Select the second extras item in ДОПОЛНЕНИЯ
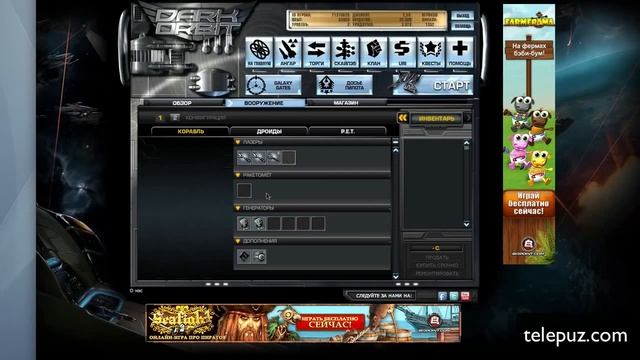 (x=259, y=257)
